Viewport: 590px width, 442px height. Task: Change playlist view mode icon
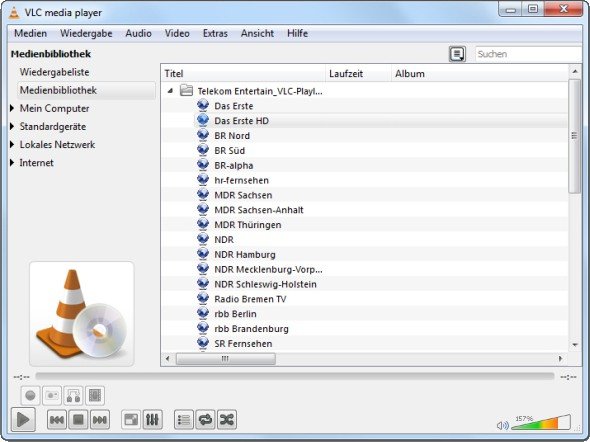pyautogui.click(x=457, y=54)
